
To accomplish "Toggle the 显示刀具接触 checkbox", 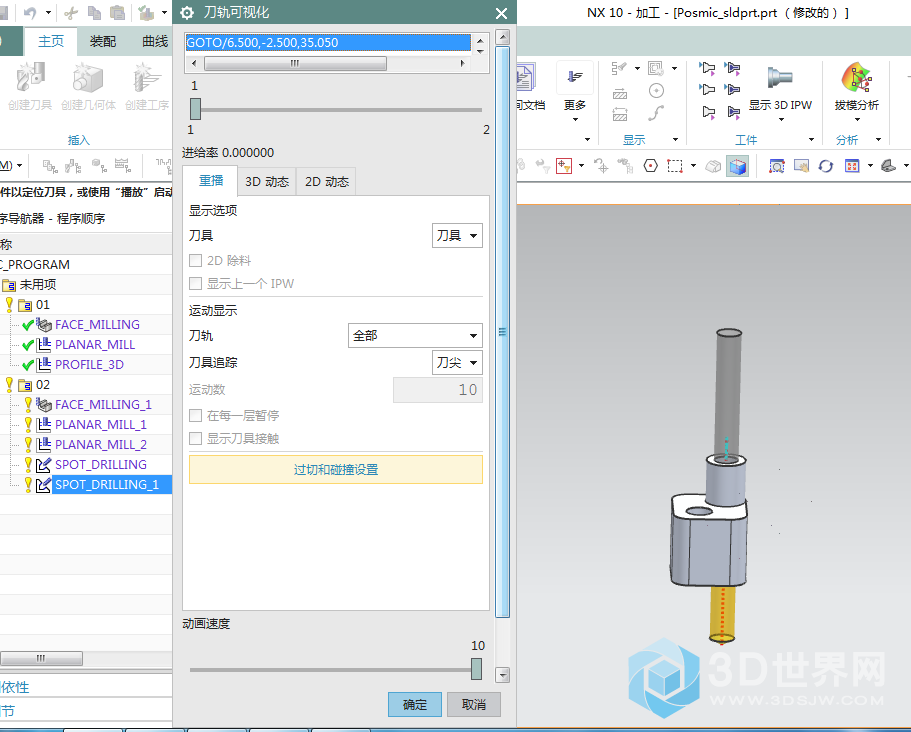I will 196,438.
